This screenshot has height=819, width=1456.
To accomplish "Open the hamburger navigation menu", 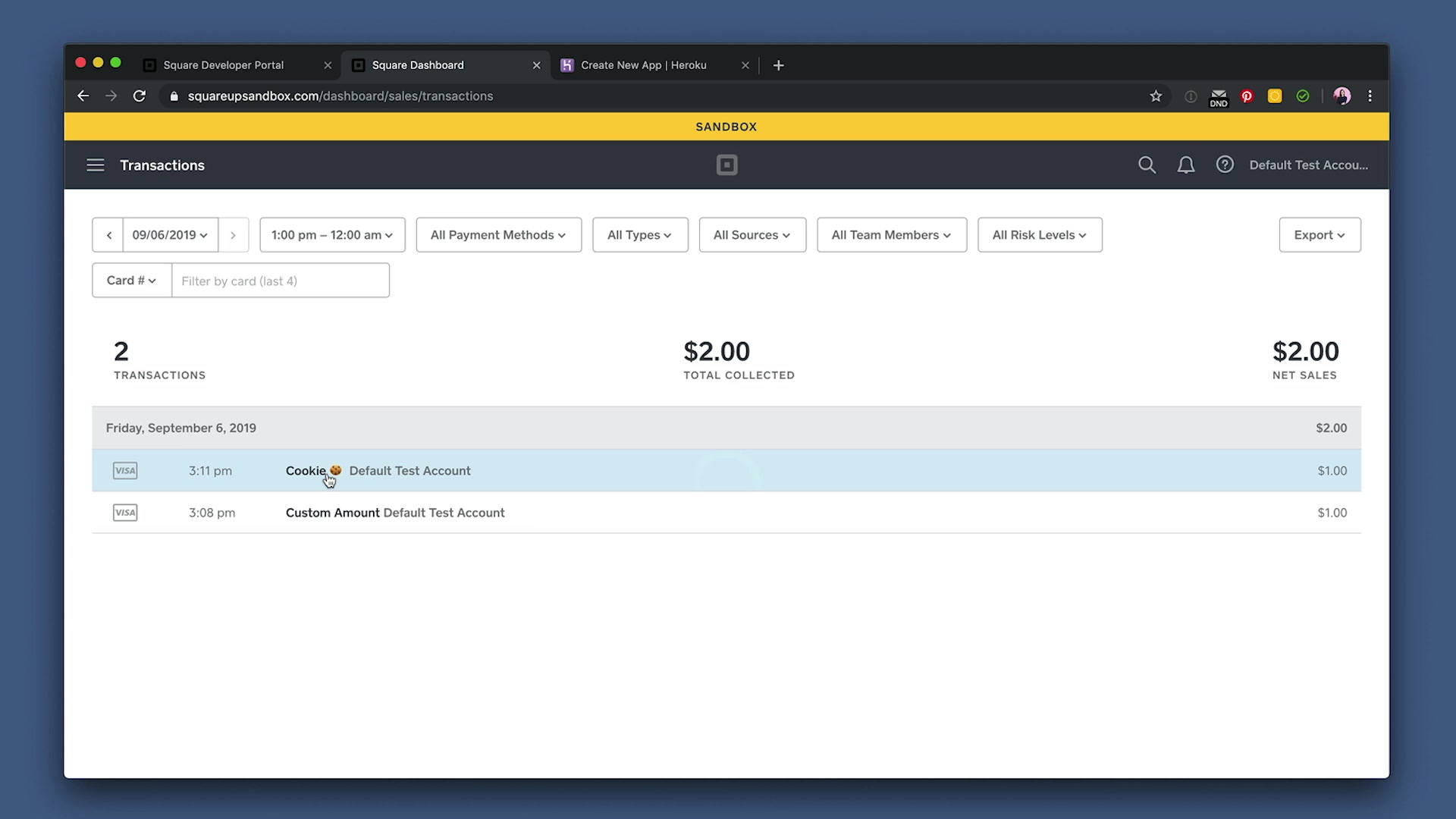I will [95, 165].
